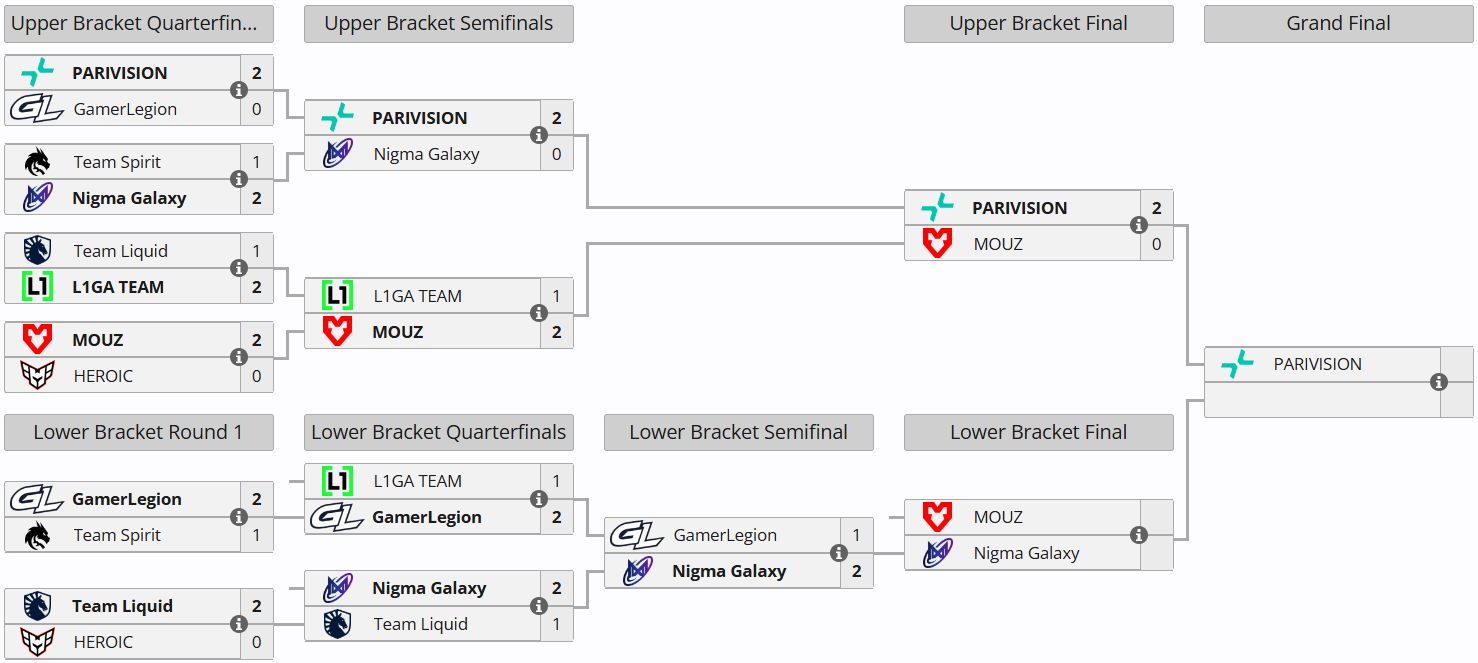Select the Upper Bracket Semifinals header

[438, 24]
